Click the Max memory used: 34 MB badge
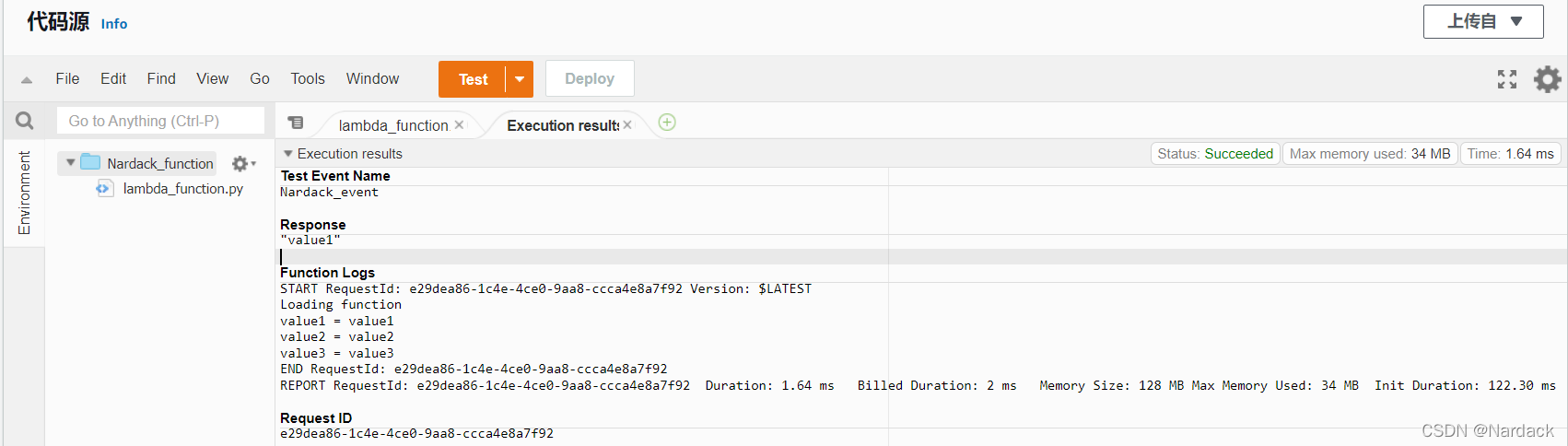The image size is (1568, 446). tap(1370, 154)
